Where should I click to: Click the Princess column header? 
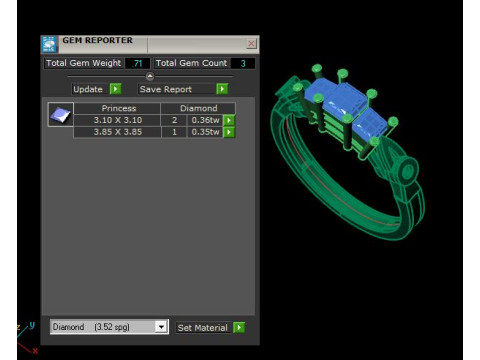pos(118,108)
